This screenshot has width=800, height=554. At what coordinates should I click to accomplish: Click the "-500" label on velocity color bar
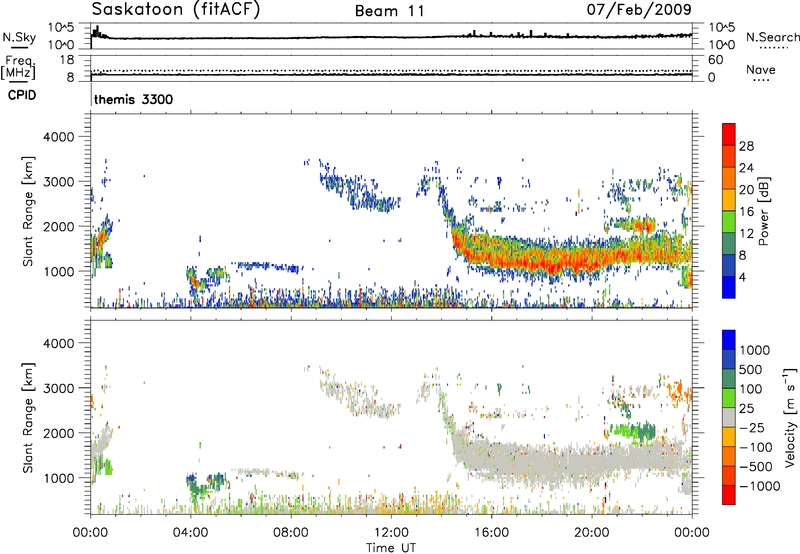click(x=756, y=467)
